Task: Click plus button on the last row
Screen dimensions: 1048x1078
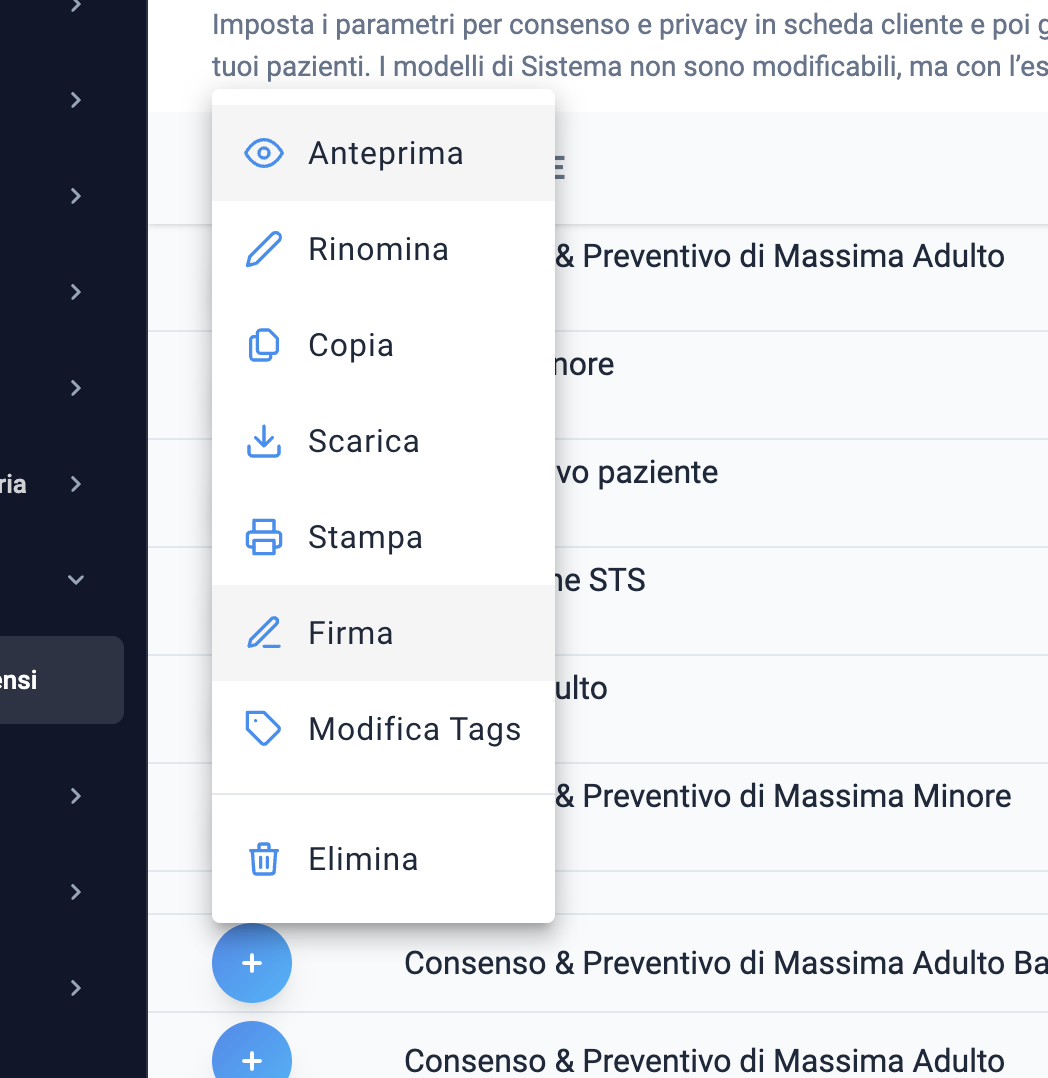Action: [x=252, y=1052]
